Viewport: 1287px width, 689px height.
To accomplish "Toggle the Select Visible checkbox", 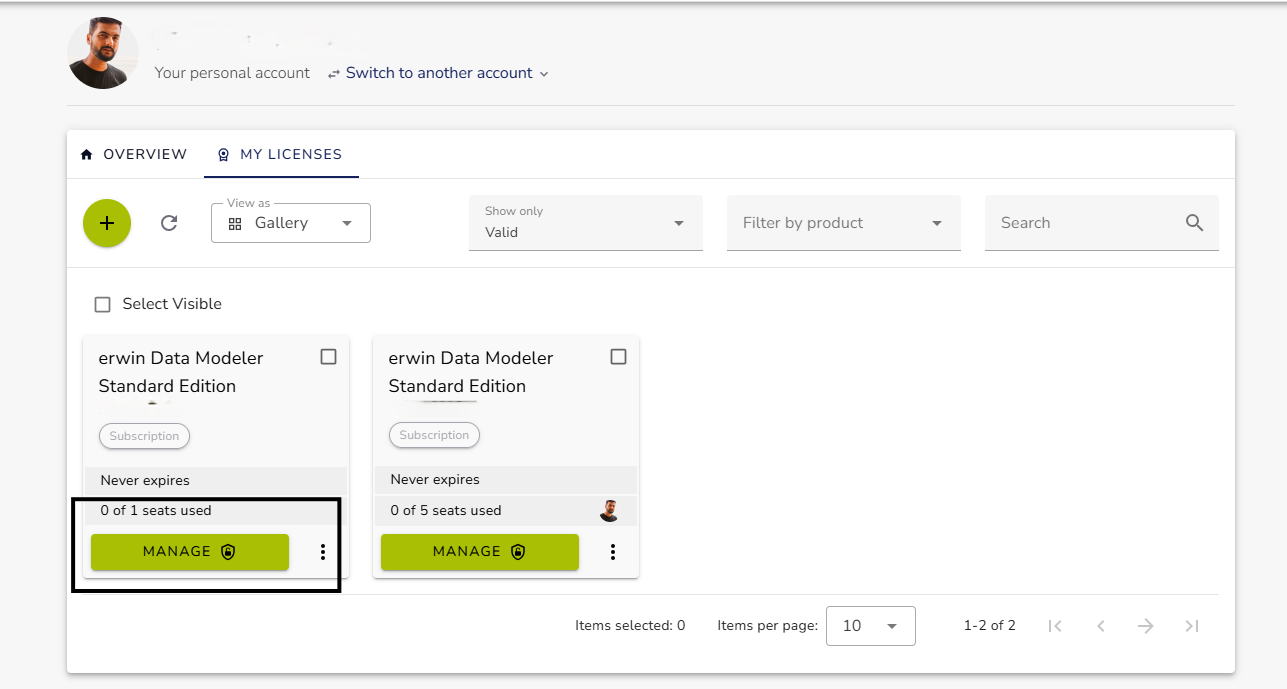I will click(x=102, y=304).
